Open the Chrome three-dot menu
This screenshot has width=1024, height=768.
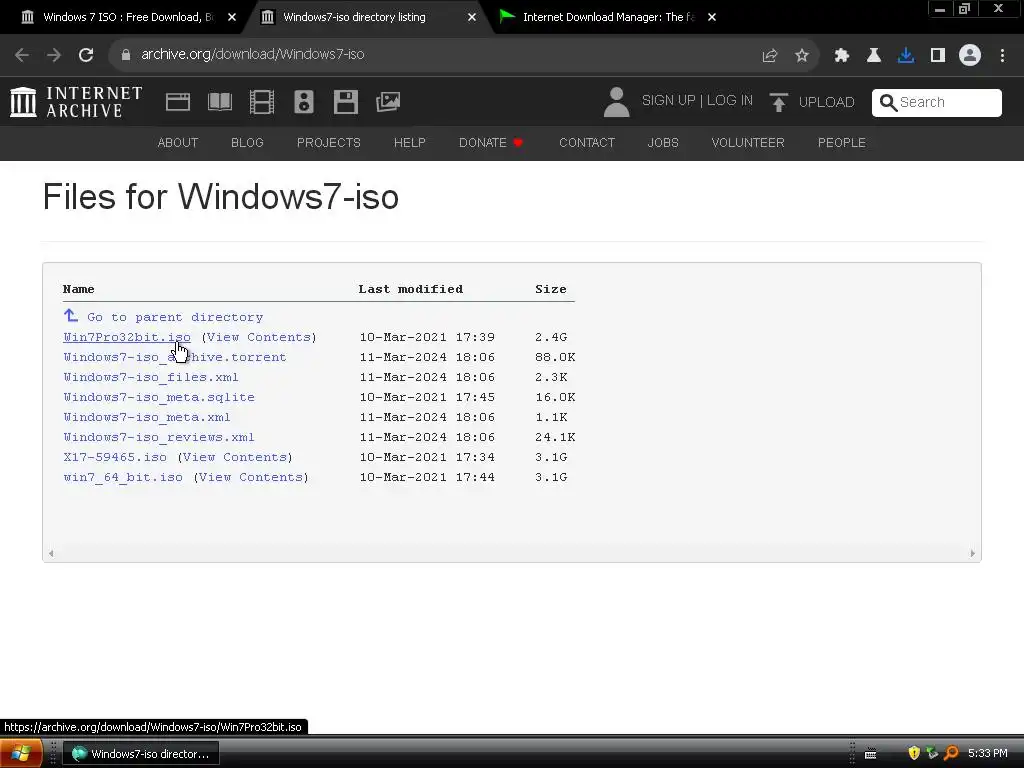[x=1002, y=55]
